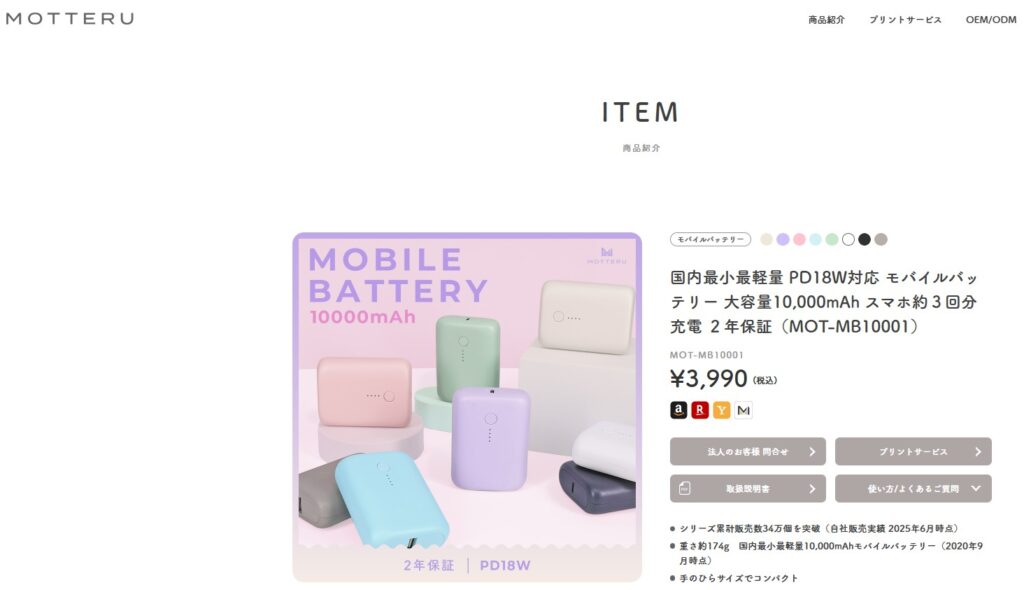Click the 法人のお客様 問合せ button
The height and width of the screenshot is (590, 1024).
[x=748, y=451]
